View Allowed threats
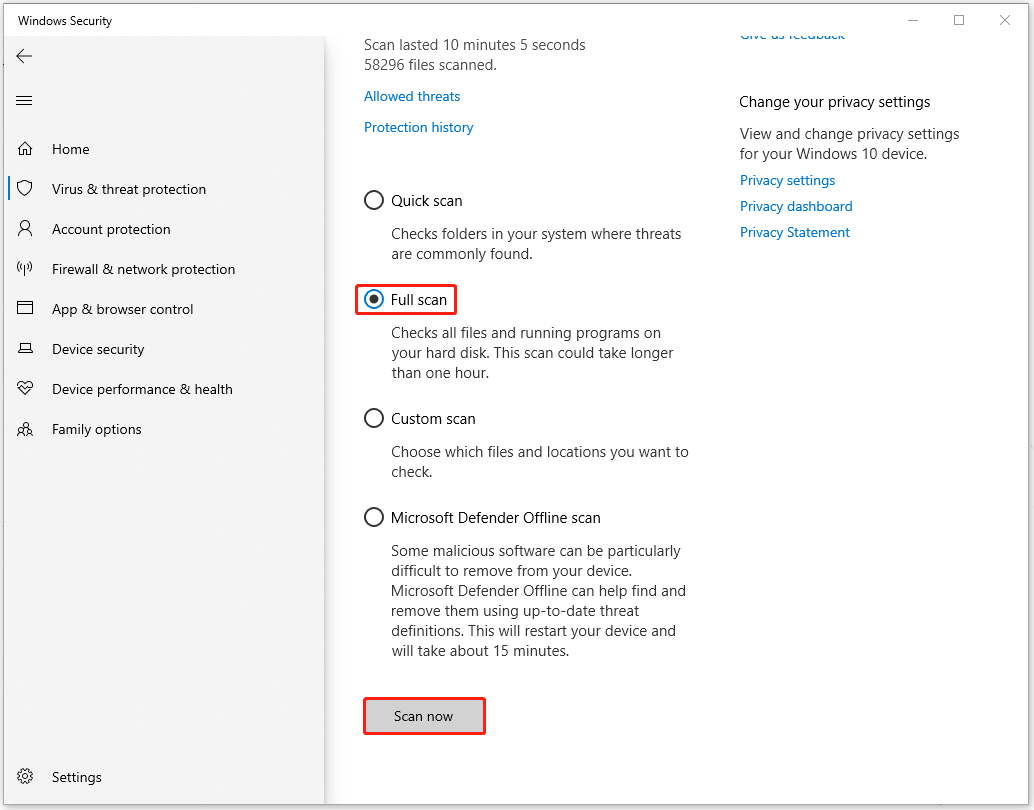 411,95
